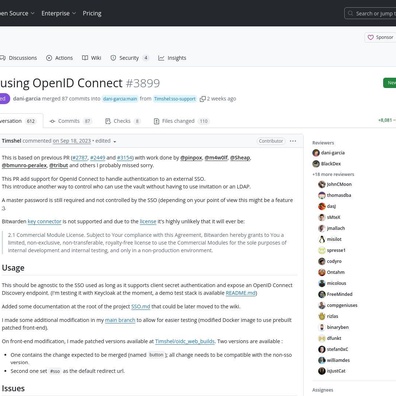Open the @bmunro-peralex mention
Image resolution: width=396 pixels, height=396 pixels.
(24, 165)
